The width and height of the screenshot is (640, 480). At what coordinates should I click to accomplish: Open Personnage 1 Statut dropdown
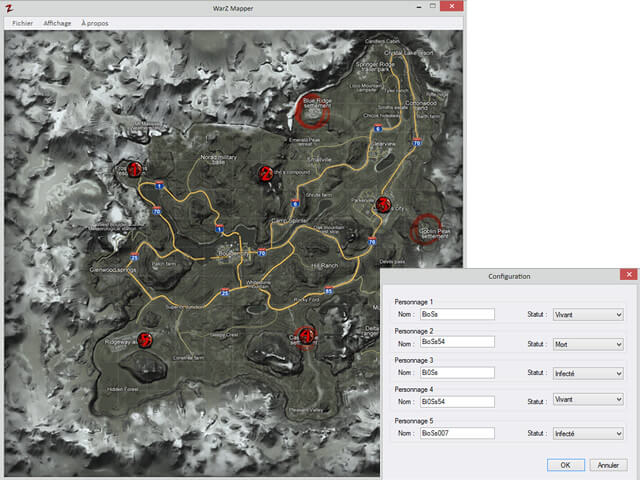pyautogui.click(x=588, y=315)
